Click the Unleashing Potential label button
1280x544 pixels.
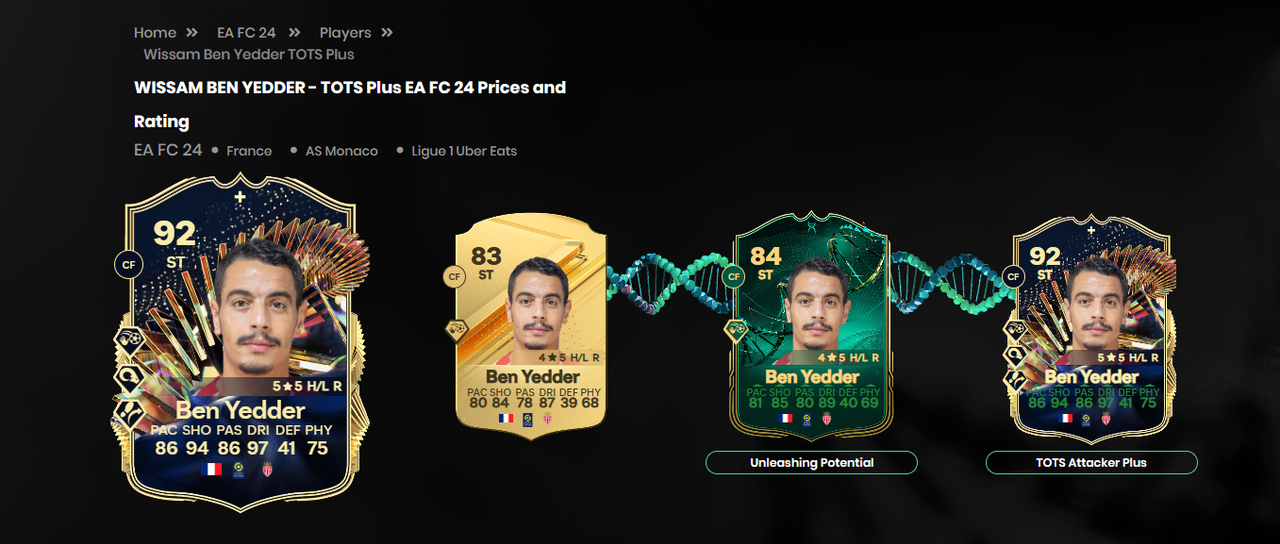[812, 462]
